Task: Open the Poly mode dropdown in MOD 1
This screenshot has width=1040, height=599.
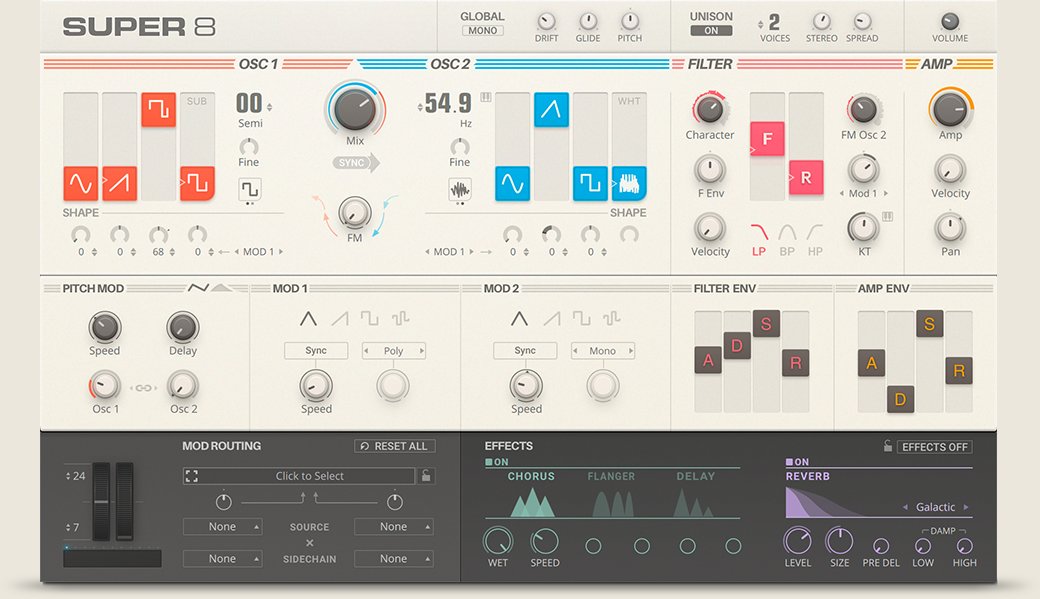Action: (393, 351)
